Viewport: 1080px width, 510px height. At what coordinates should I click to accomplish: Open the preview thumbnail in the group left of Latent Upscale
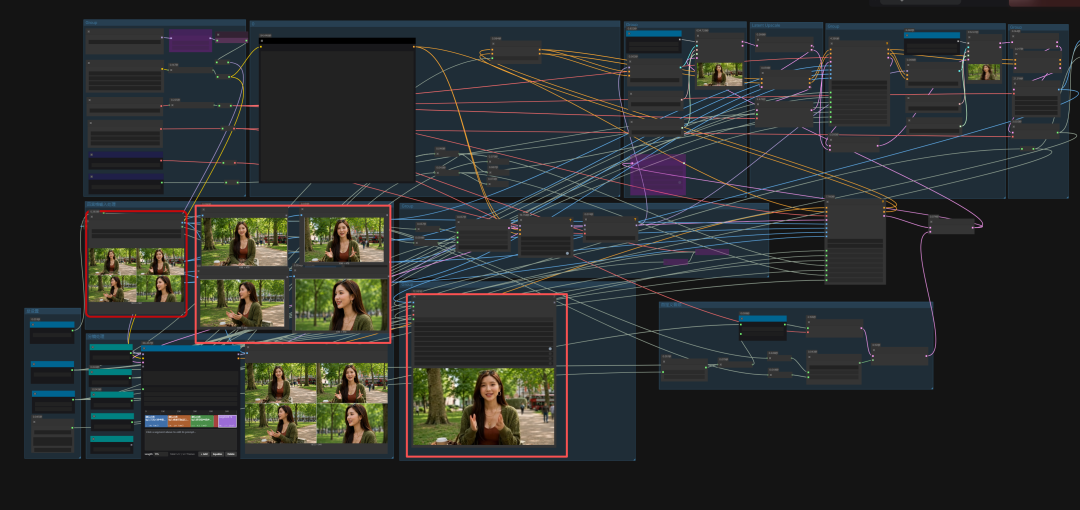tap(719, 74)
